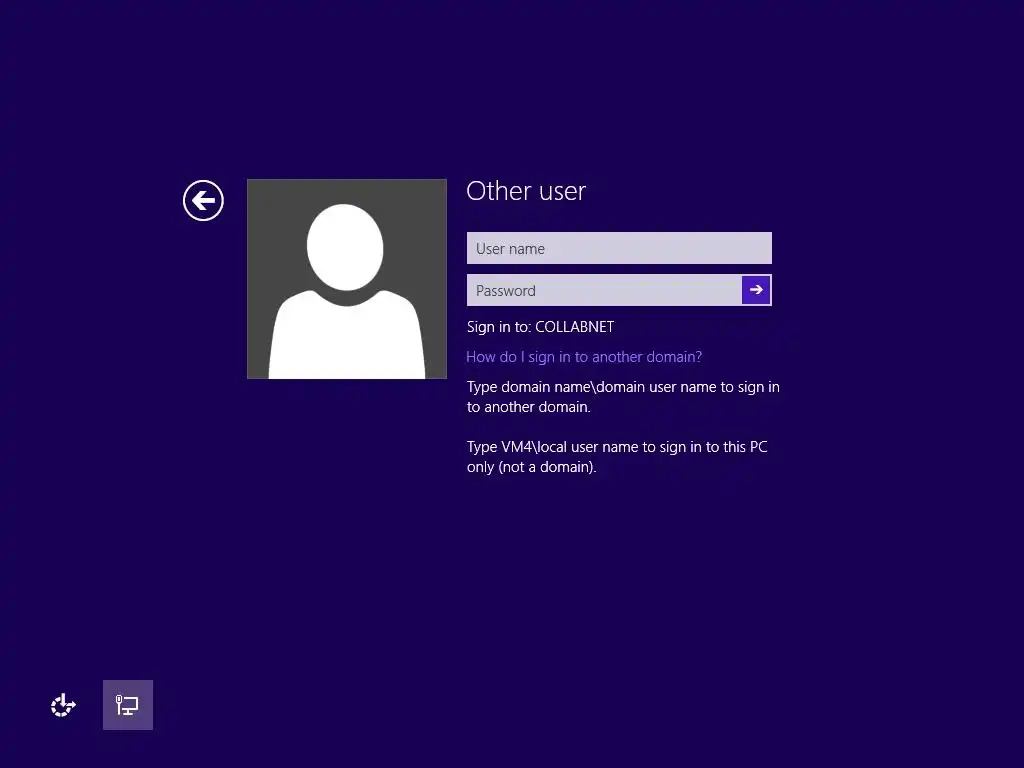Screen dimensions: 1024x768
Task: Focus the User name field
Action: point(619,248)
